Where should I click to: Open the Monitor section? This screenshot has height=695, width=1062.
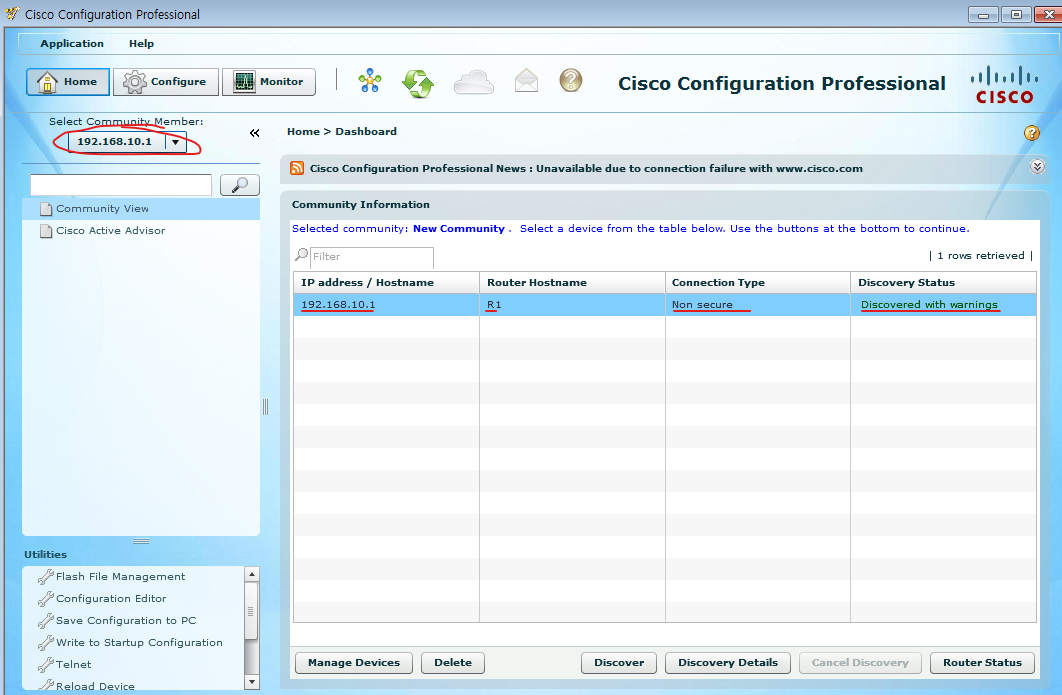click(269, 82)
